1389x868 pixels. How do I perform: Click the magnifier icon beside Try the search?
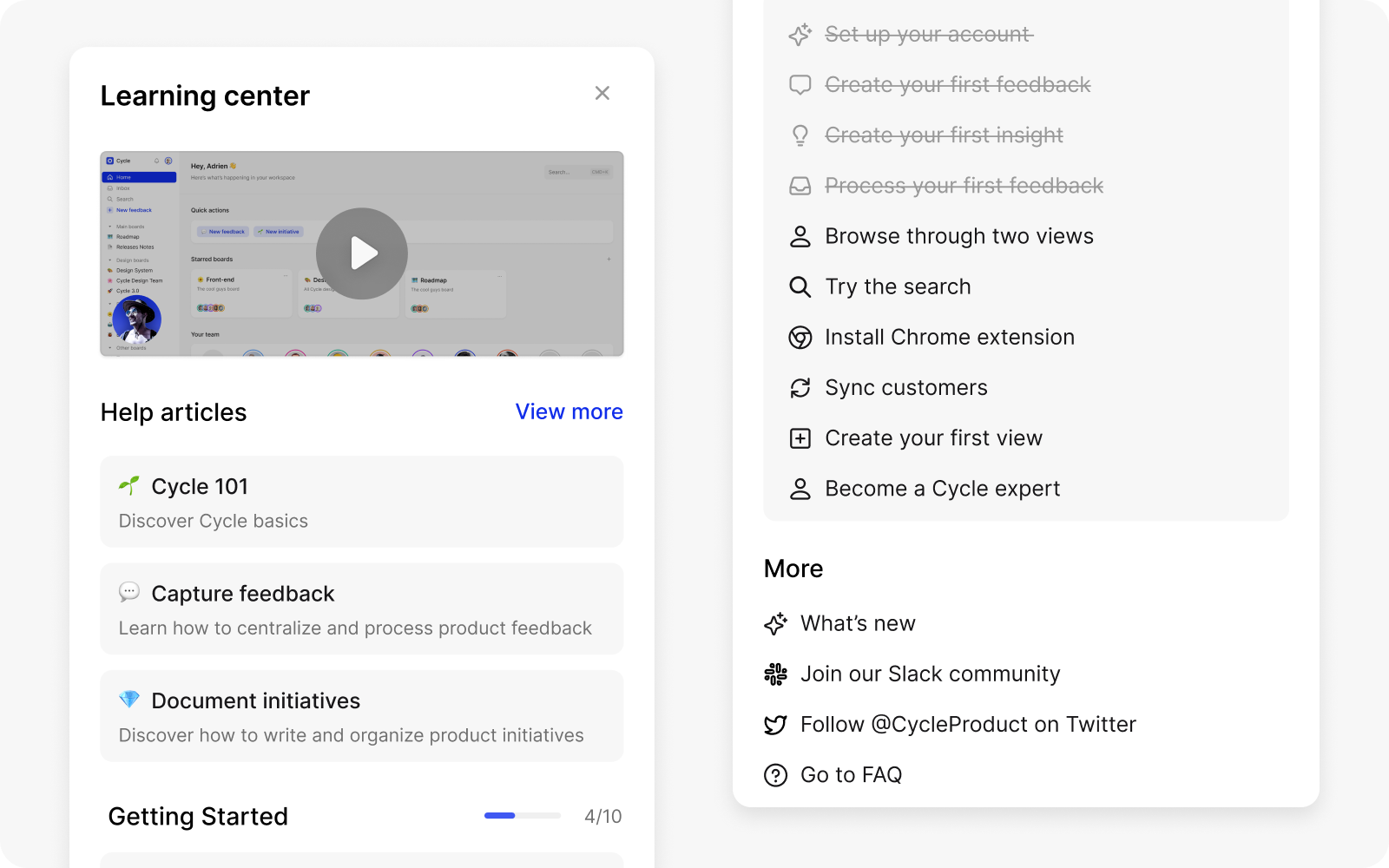pos(800,286)
